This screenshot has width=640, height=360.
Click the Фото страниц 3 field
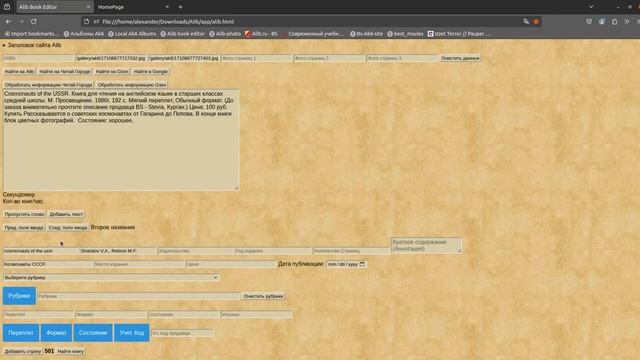coord(402,58)
